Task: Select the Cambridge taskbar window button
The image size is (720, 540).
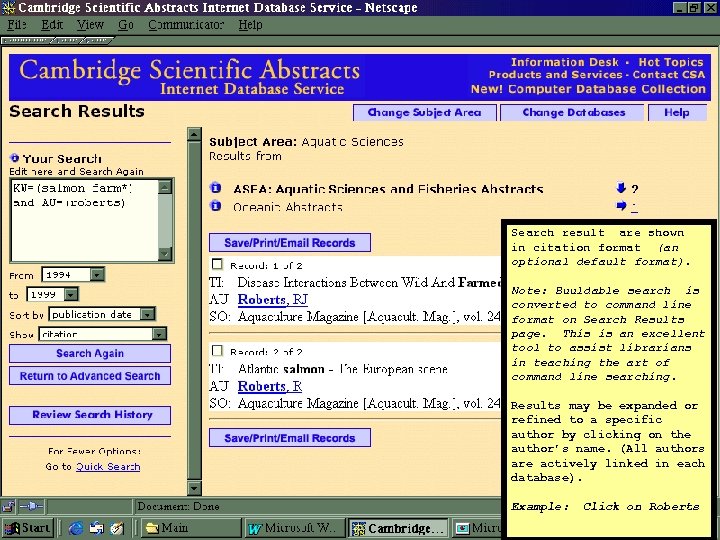Action: [398, 528]
